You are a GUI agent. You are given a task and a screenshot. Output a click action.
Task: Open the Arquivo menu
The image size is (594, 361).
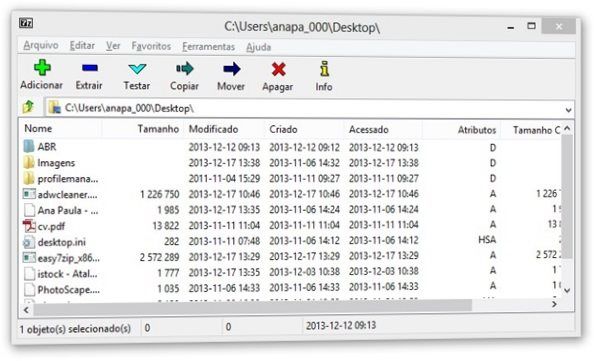click(41, 46)
